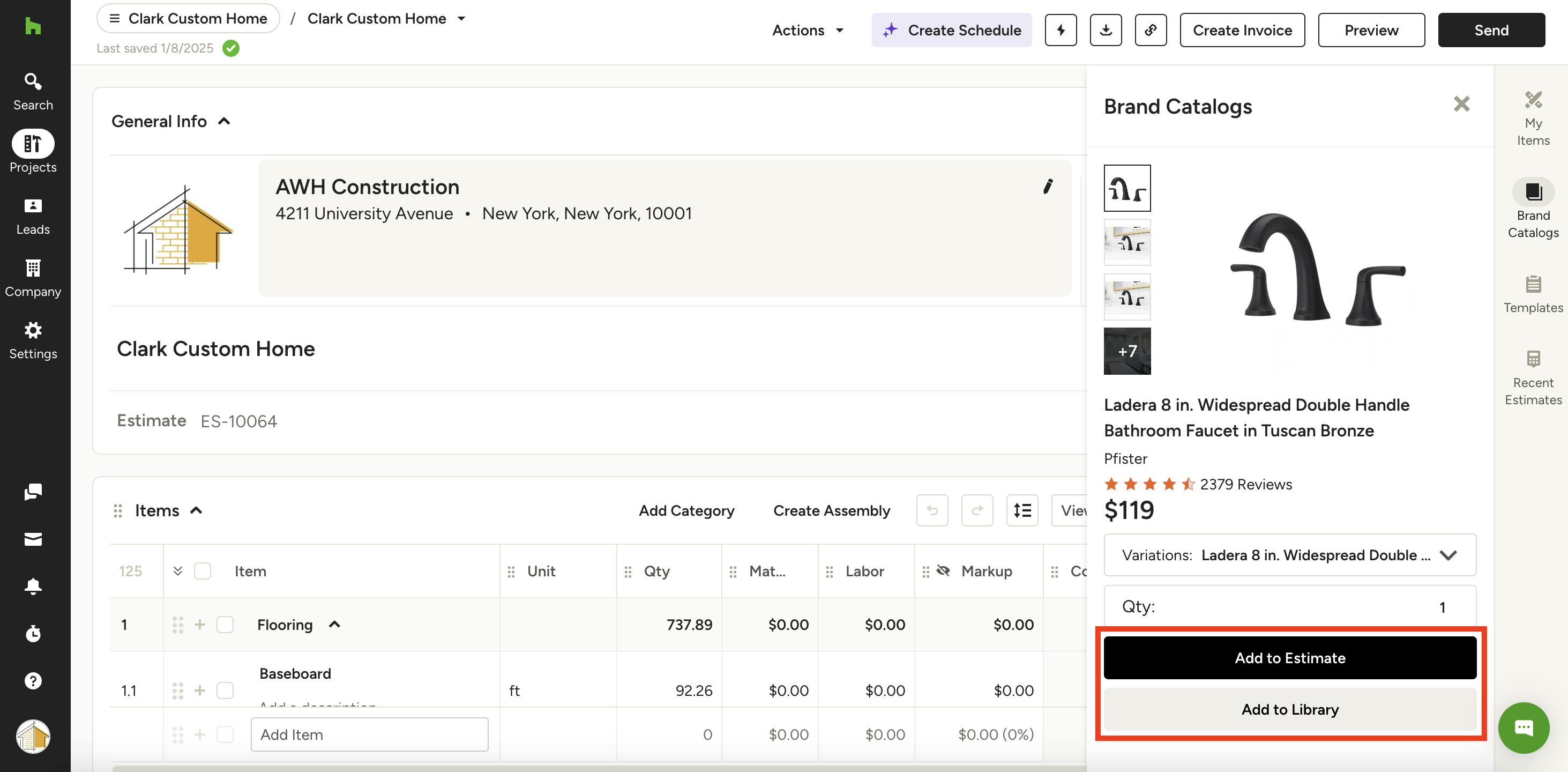The image size is (1568, 772).
Task: Click the user profile avatar
Action: (x=33, y=736)
